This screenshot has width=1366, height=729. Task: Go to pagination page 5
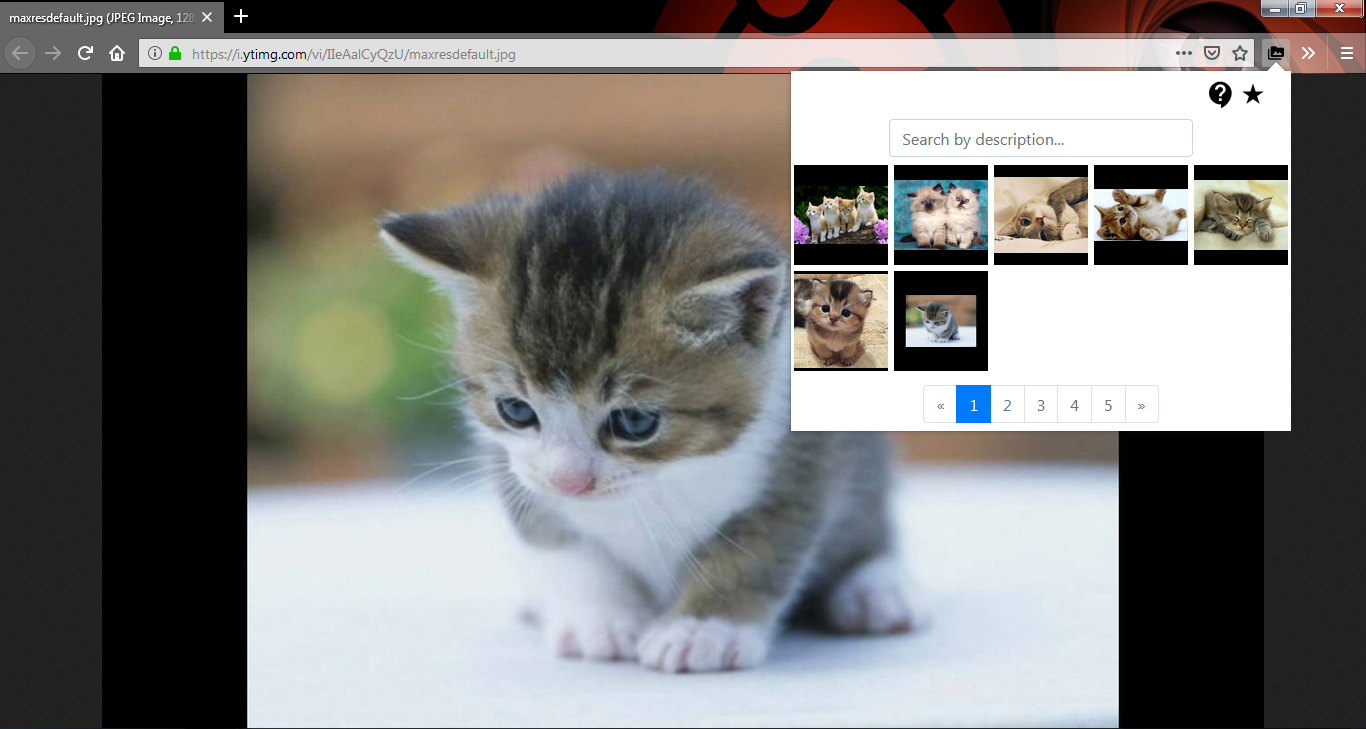(1108, 404)
